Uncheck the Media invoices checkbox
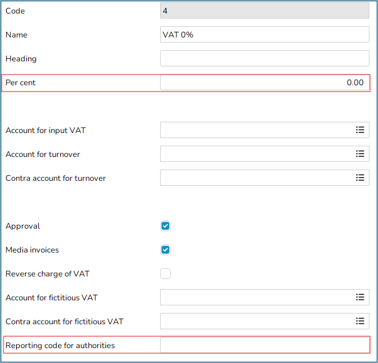The image size is (378, 363). 165,250
